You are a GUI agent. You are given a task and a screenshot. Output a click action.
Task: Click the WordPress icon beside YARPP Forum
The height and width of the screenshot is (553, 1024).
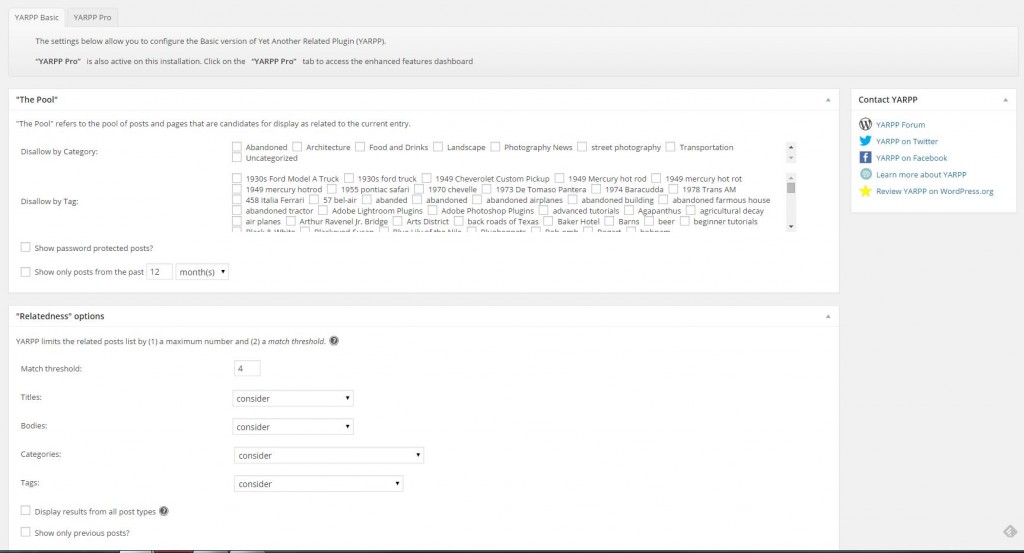coord(865,124)
